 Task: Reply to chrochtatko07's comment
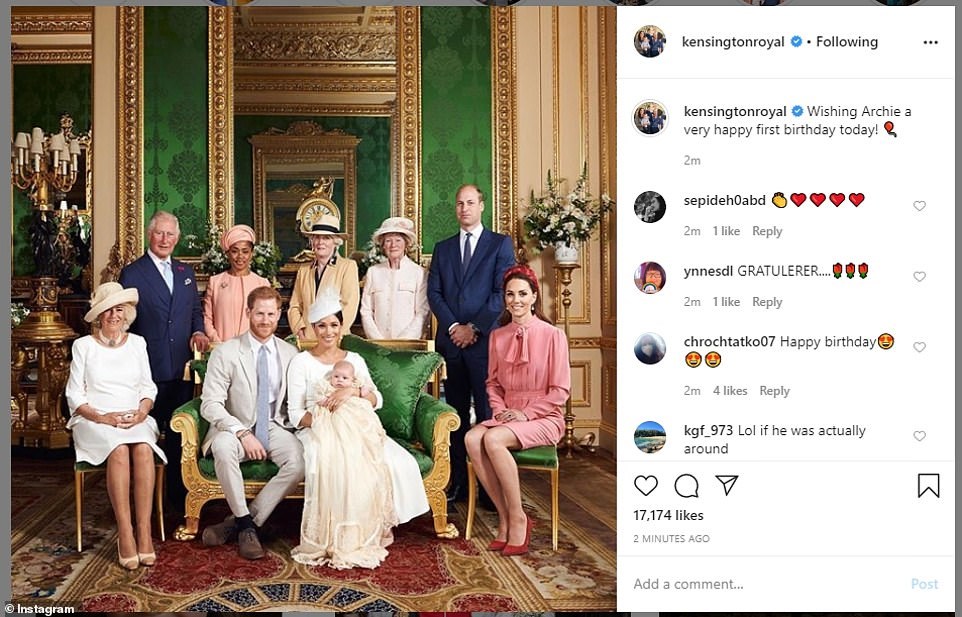[x=774, y=391]
